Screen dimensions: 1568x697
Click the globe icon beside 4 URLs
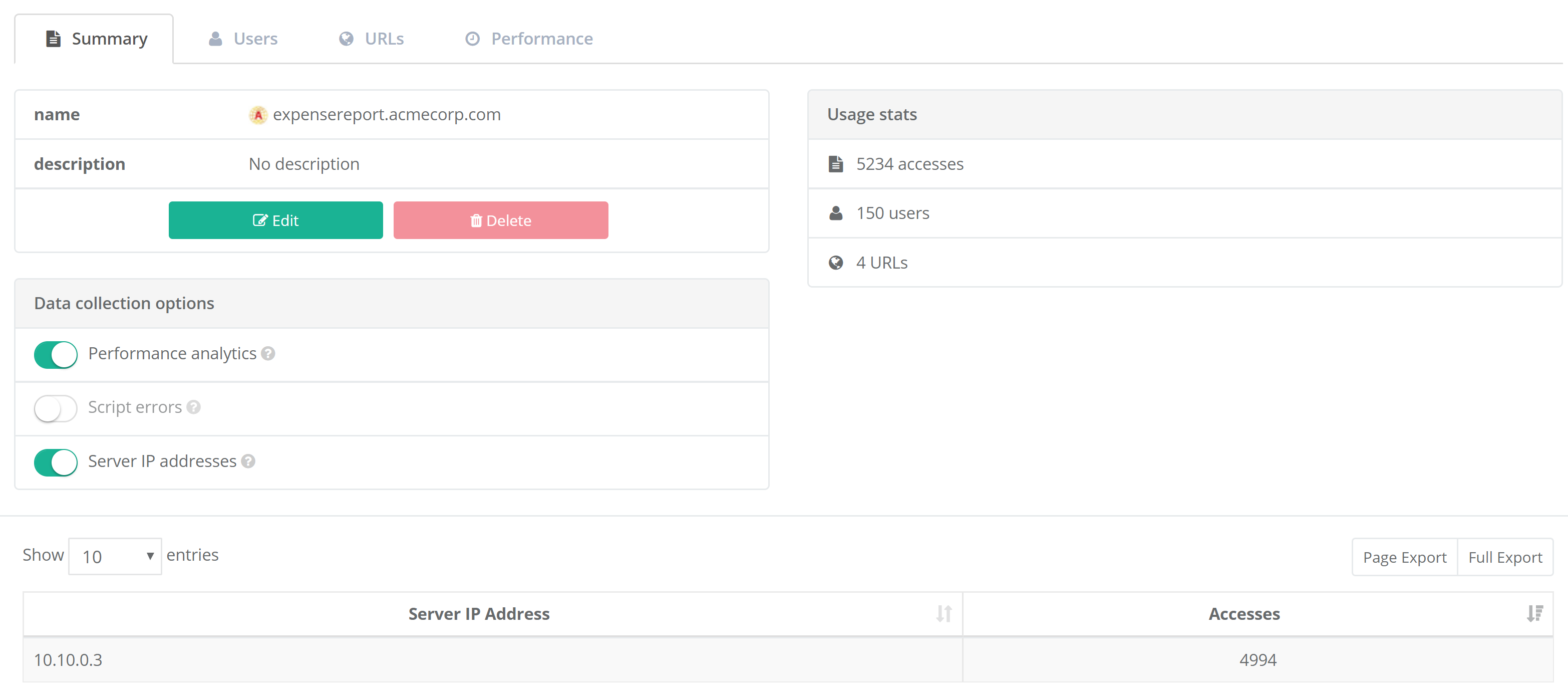[x=836, y=263]
